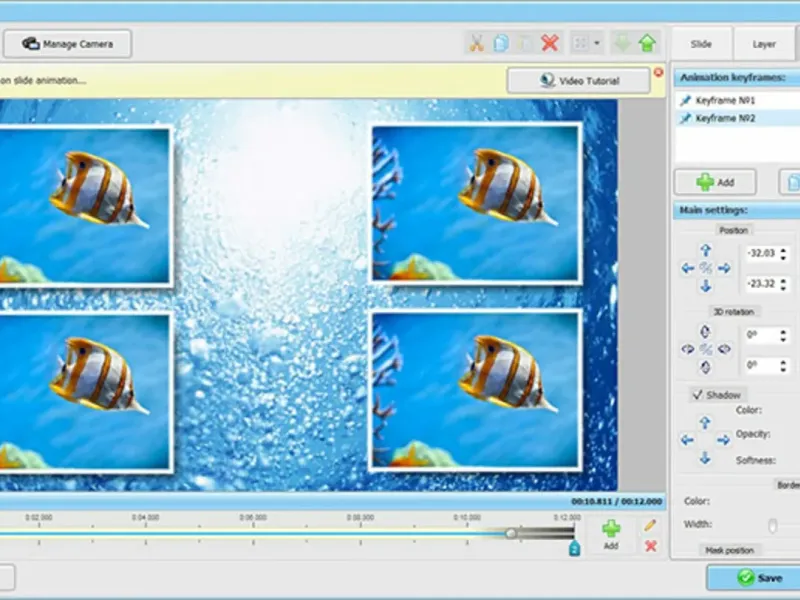800x600 pixels.
Task: Adjust the Position X spinner arrows
Action: tap(784, 254)
